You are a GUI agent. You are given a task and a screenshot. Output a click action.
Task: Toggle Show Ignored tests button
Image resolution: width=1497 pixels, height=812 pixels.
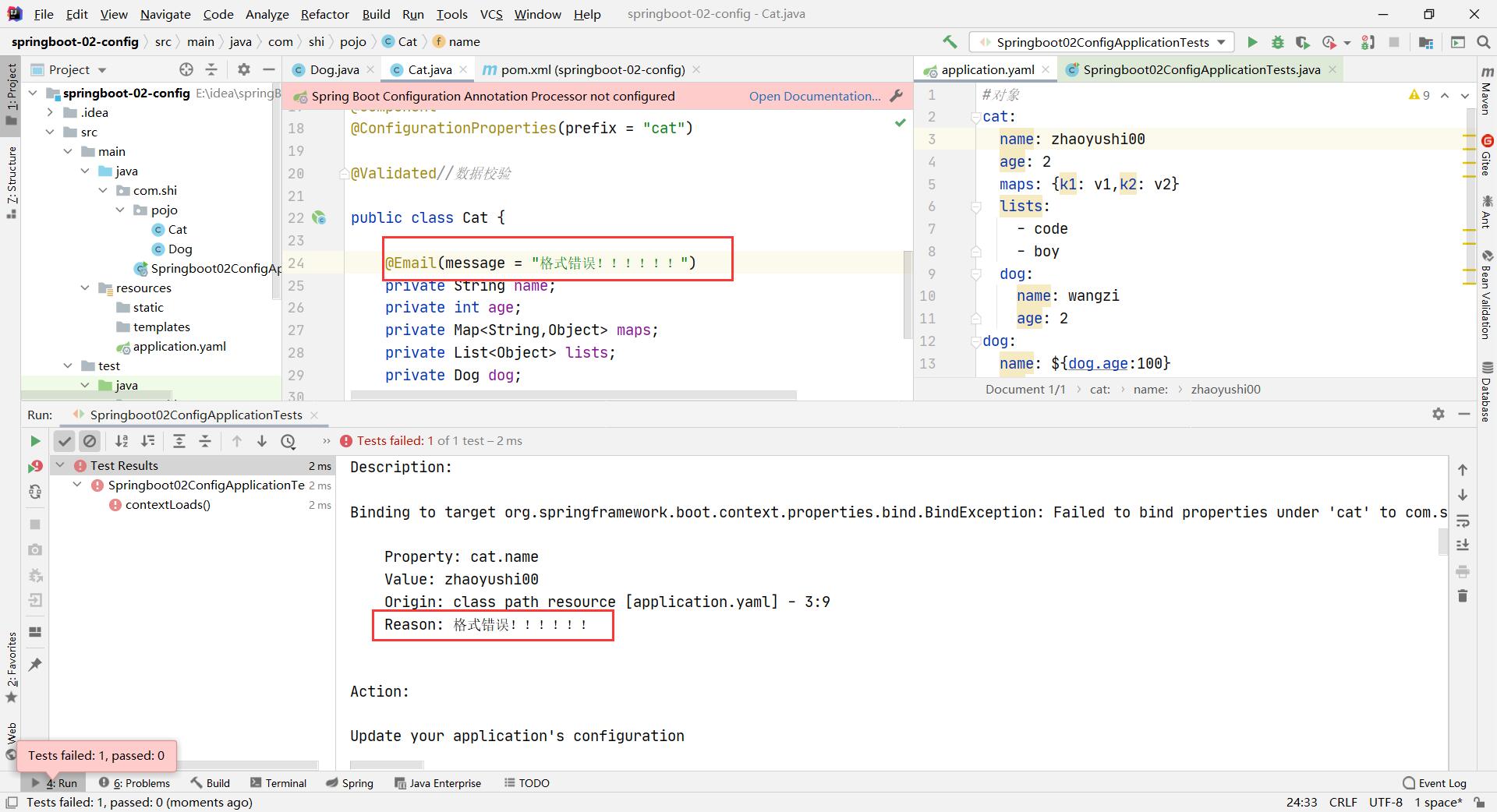[x=90, y=441]
